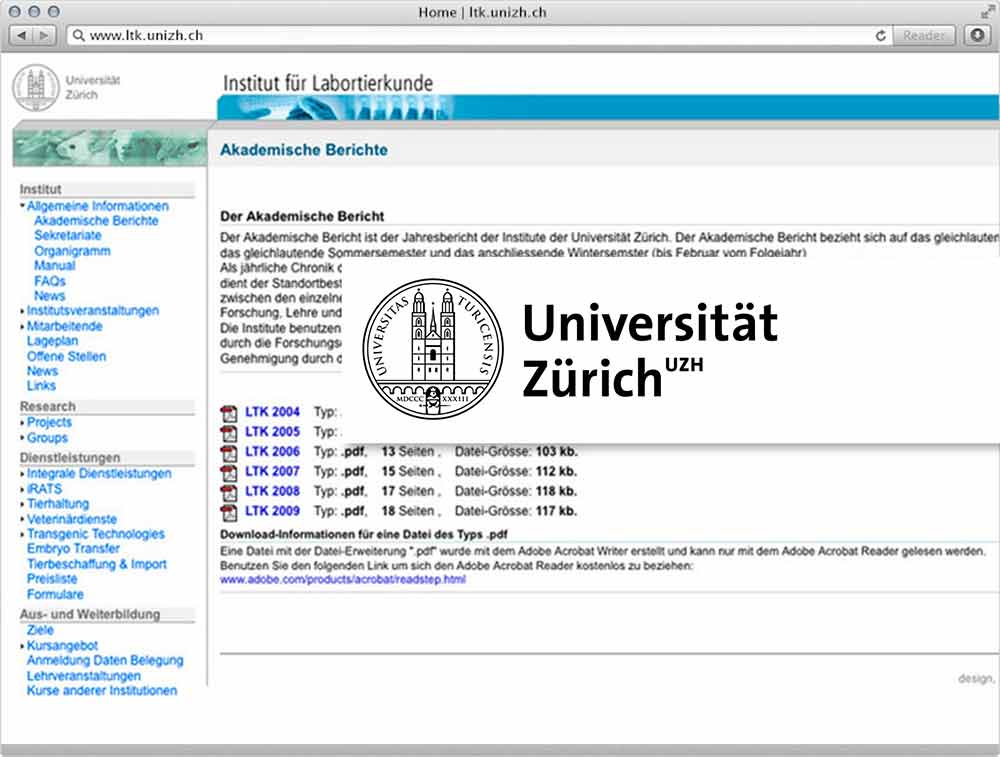Viewport: 1000px width, 757px height.
Task: Open the LTK 2004 report link
Action: 272,412
